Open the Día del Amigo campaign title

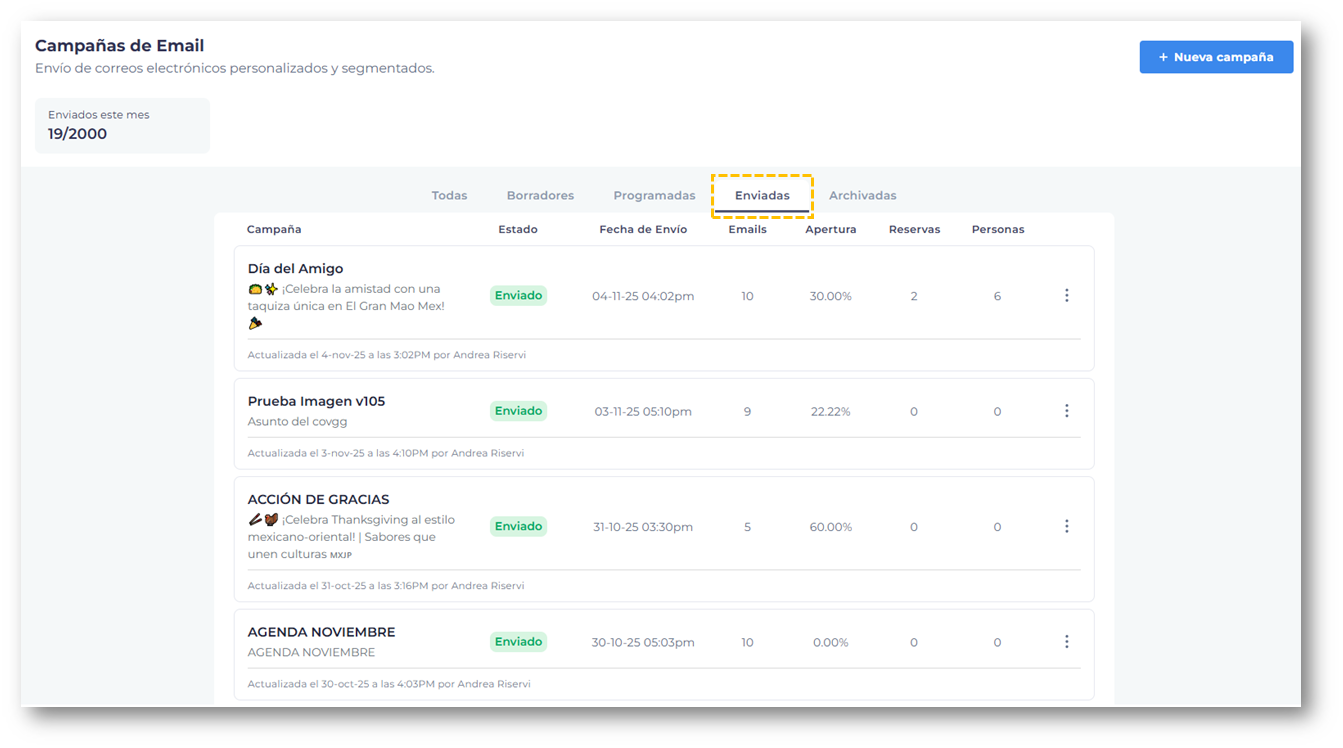coord(295,269)
